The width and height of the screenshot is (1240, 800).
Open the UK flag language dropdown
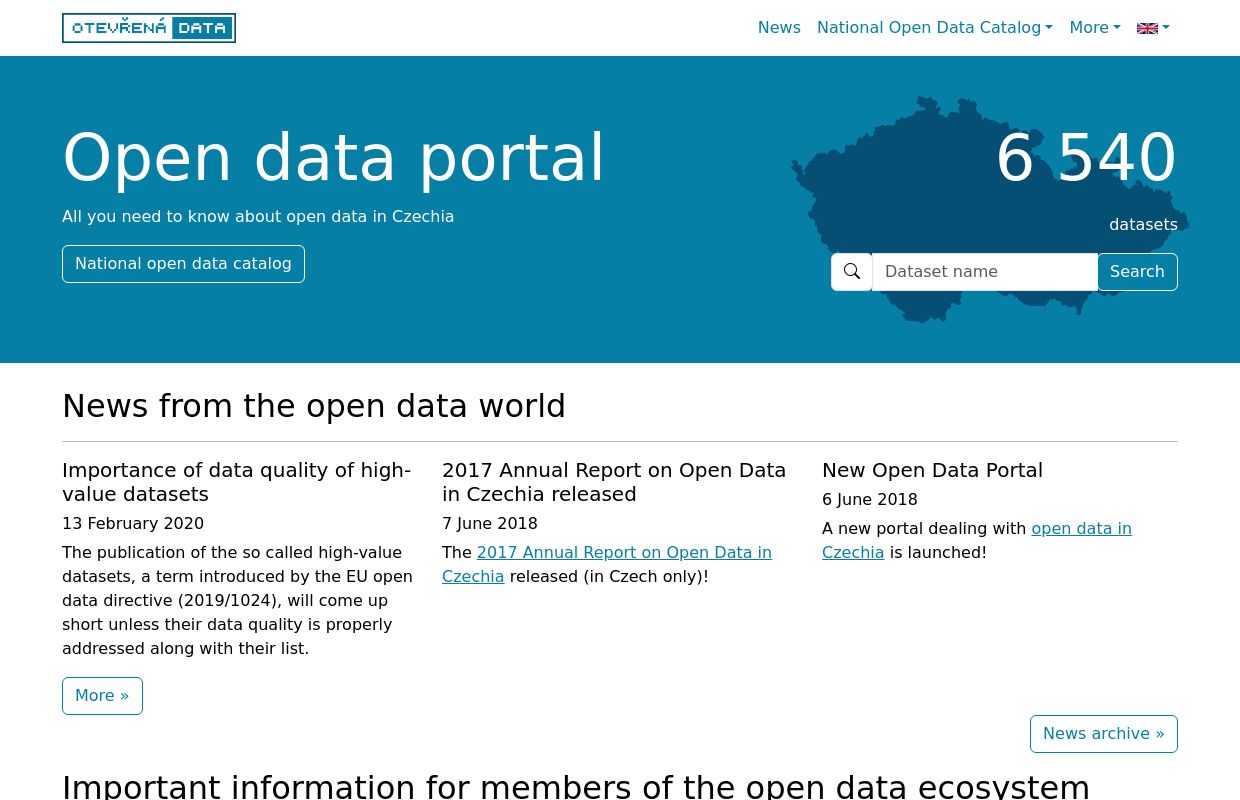1153,28
